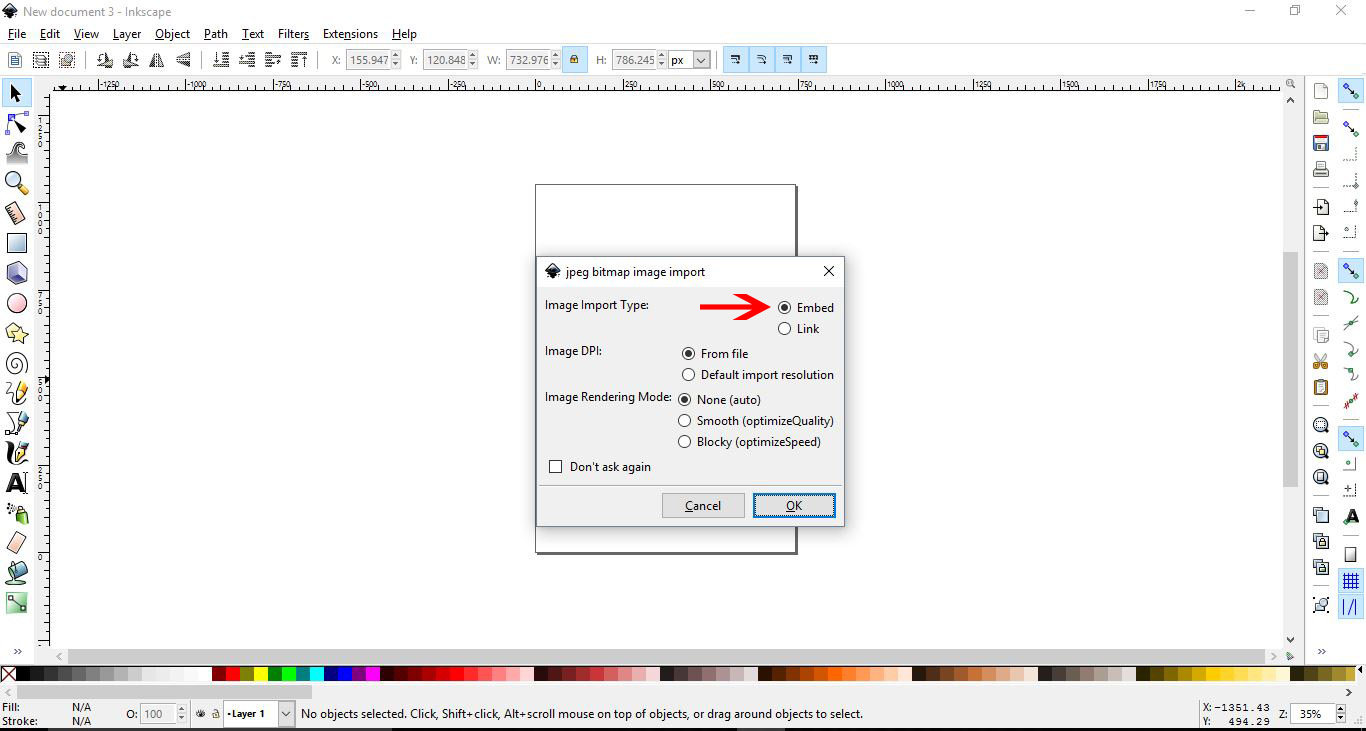Pick the None (X) color swatch
The width and height of the screenshot is (1366, 731).
click(8, 674)
